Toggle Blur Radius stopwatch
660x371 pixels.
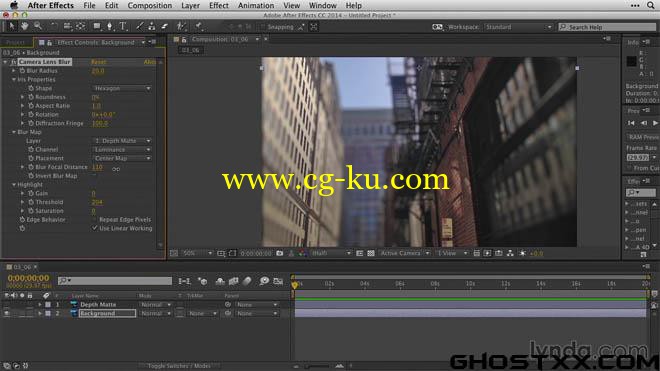(x=22, y=71)
